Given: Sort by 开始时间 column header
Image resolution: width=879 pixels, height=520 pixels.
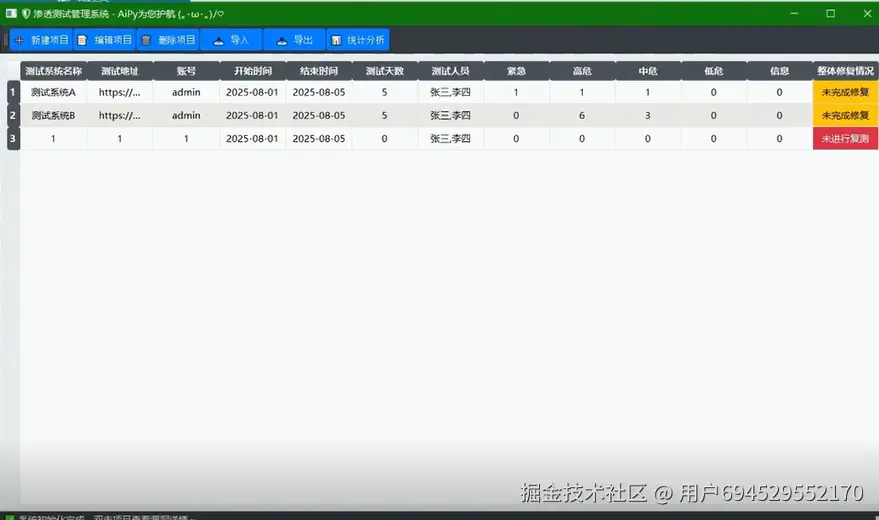Looking at the screenshot, I should click(252, 71).
